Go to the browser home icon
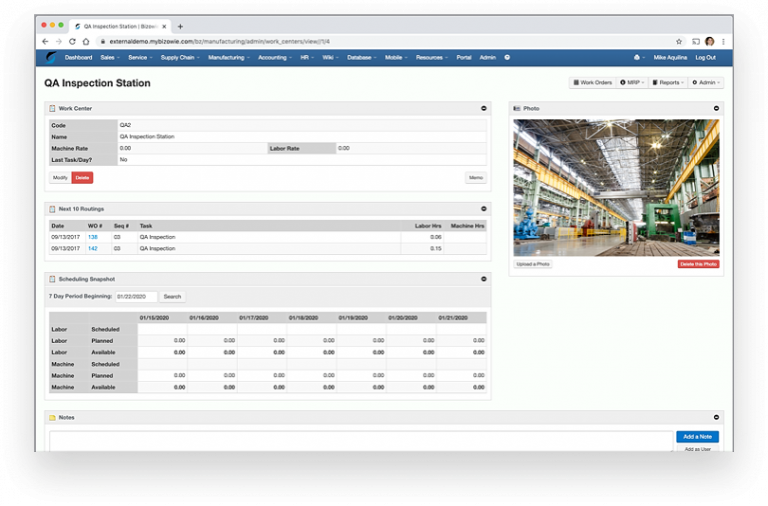This screenshot has width=768, height=506. pyautogui.click(x=86, y=42)
